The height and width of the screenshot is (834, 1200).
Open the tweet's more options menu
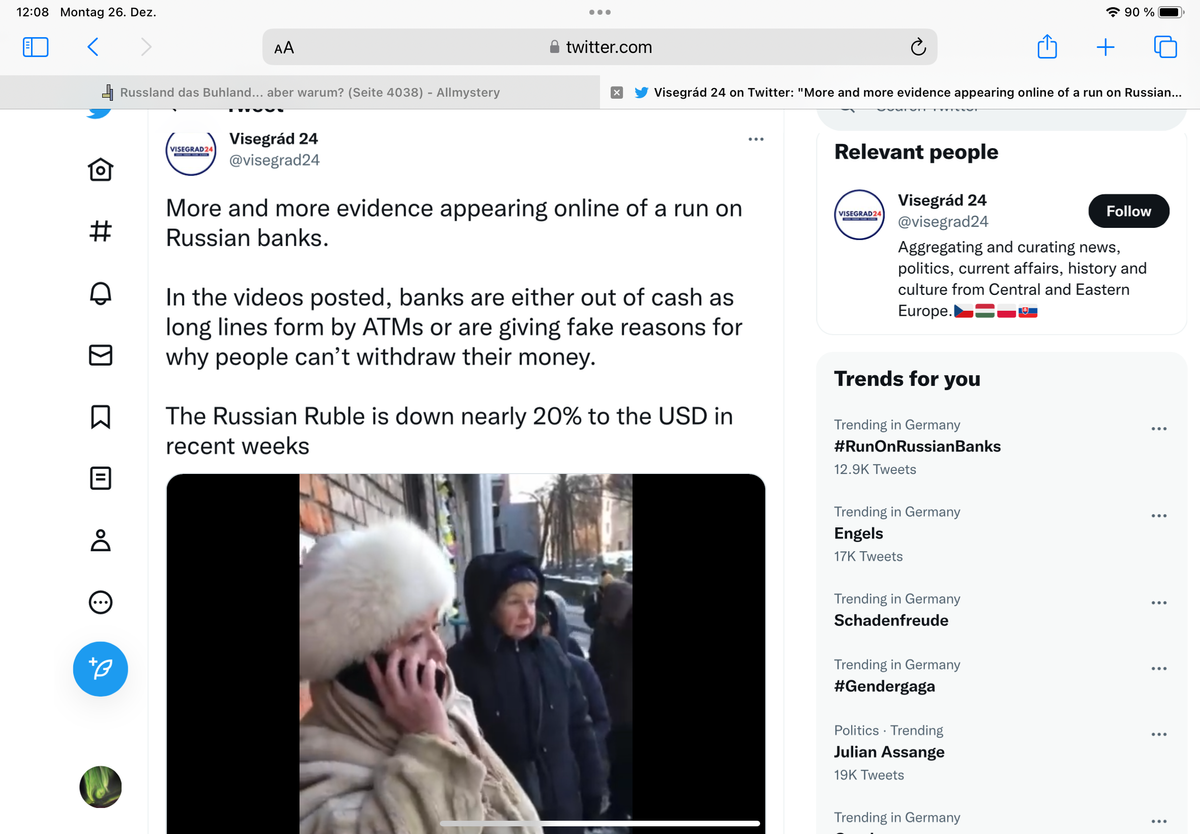click(x=756, y=139)
